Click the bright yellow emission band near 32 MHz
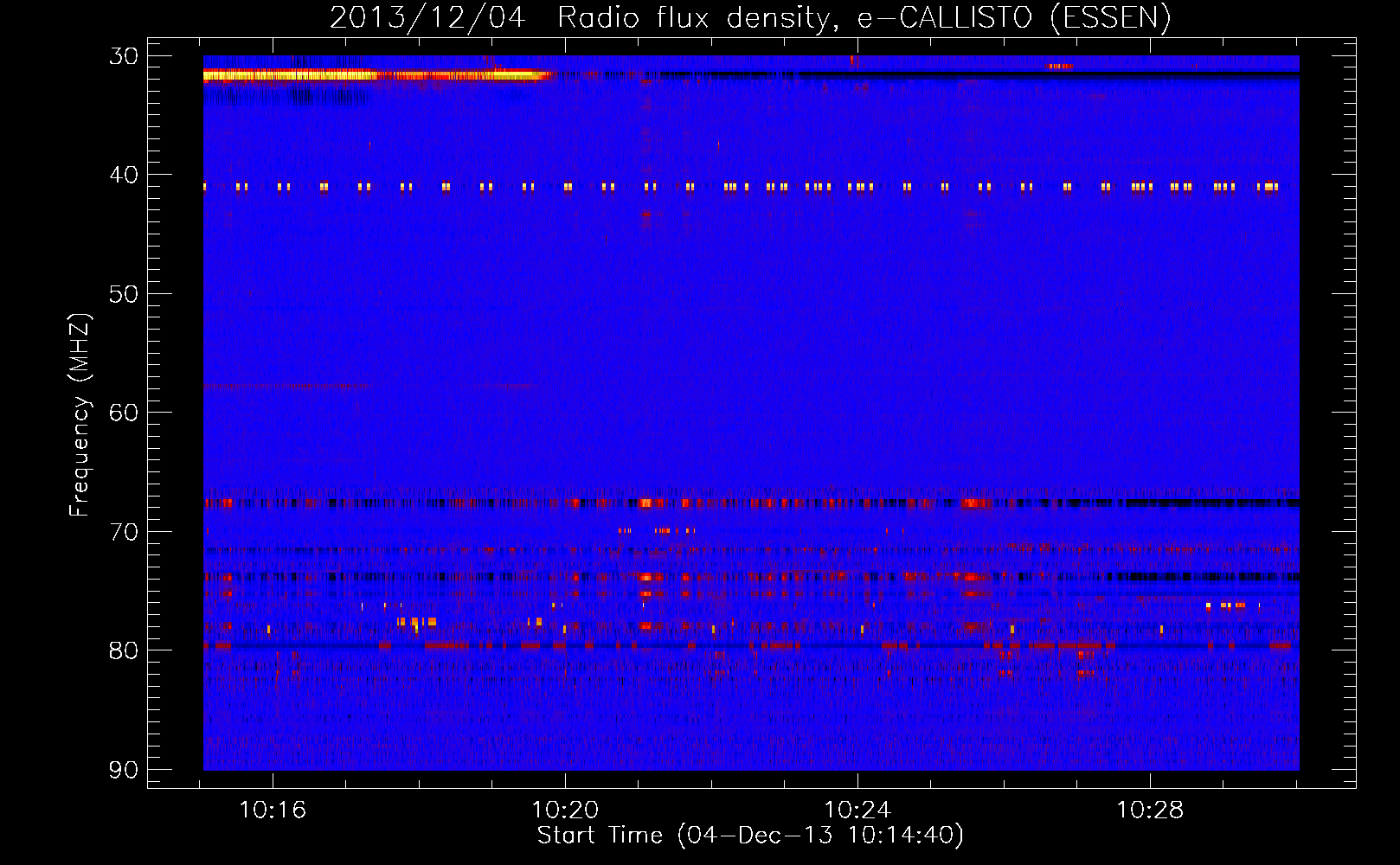This screenshot has width=1400, height=865. pyautogui.click(x=377, y=76)
